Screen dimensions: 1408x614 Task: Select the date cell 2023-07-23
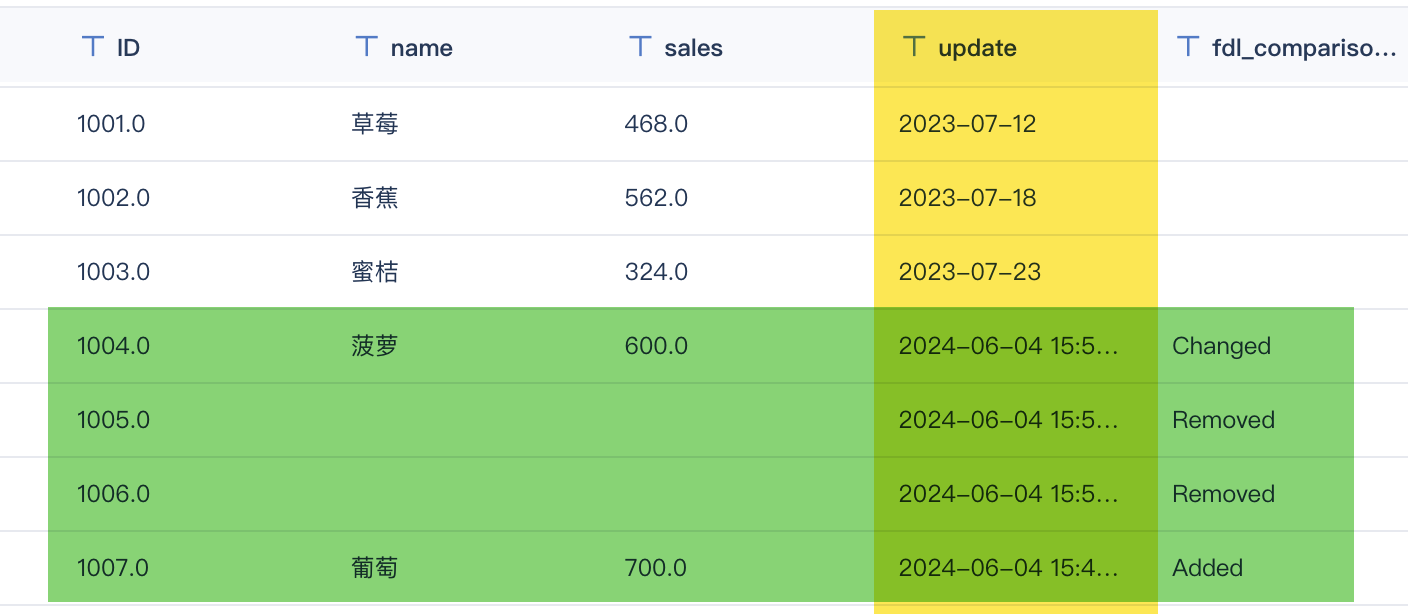pyautogui.click(x=969, y=272)
